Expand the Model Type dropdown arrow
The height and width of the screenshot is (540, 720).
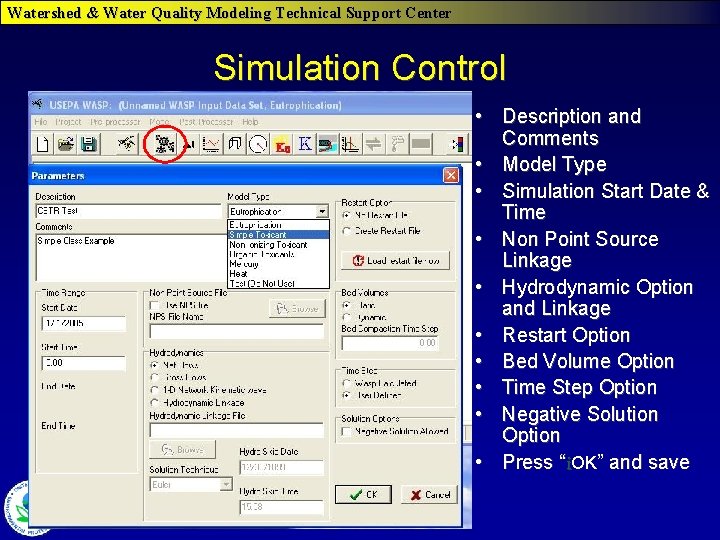[x=322, y=211]
